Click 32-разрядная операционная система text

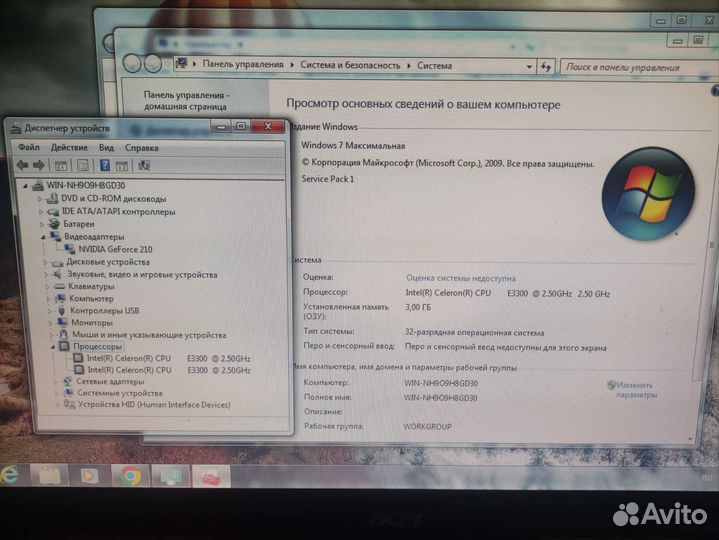point(474,332)
